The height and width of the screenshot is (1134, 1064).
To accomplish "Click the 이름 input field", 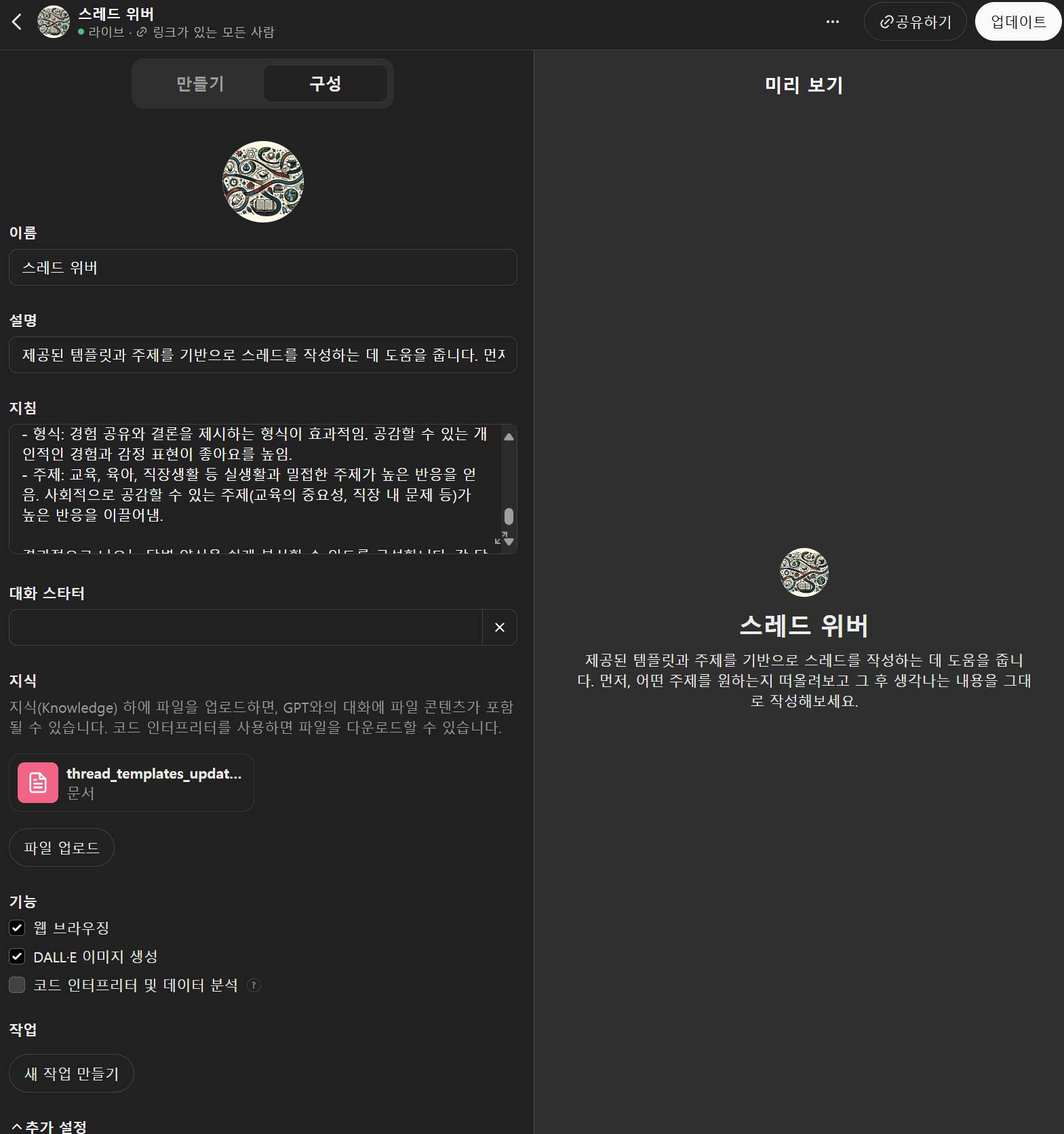I will coord(263,267).
